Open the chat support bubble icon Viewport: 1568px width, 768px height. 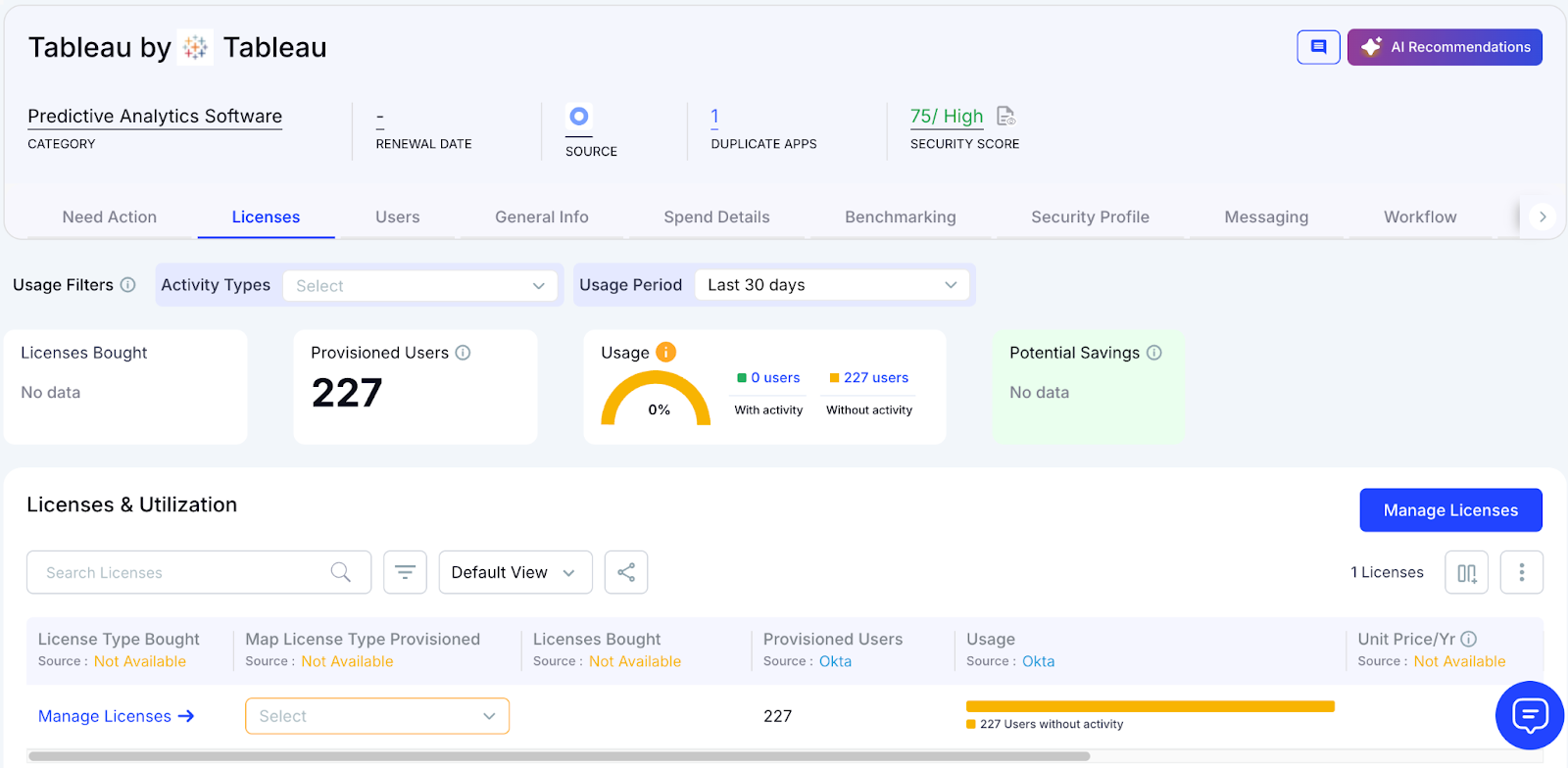coord(1530,715)
